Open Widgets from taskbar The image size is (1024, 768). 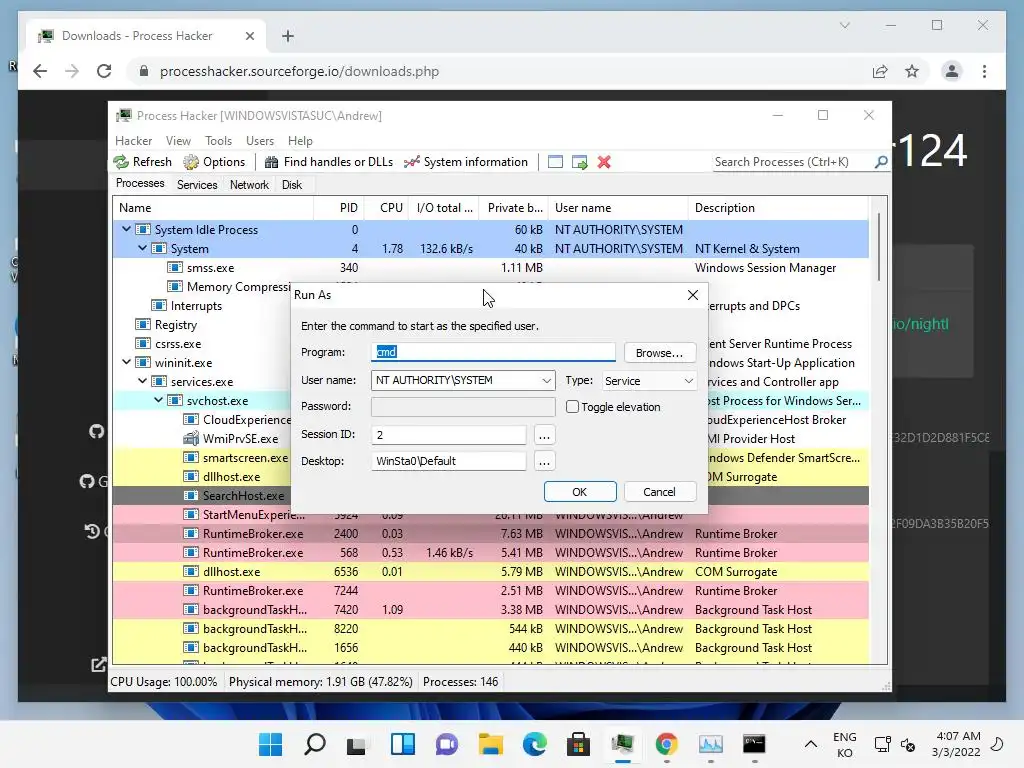pos(402,744)
